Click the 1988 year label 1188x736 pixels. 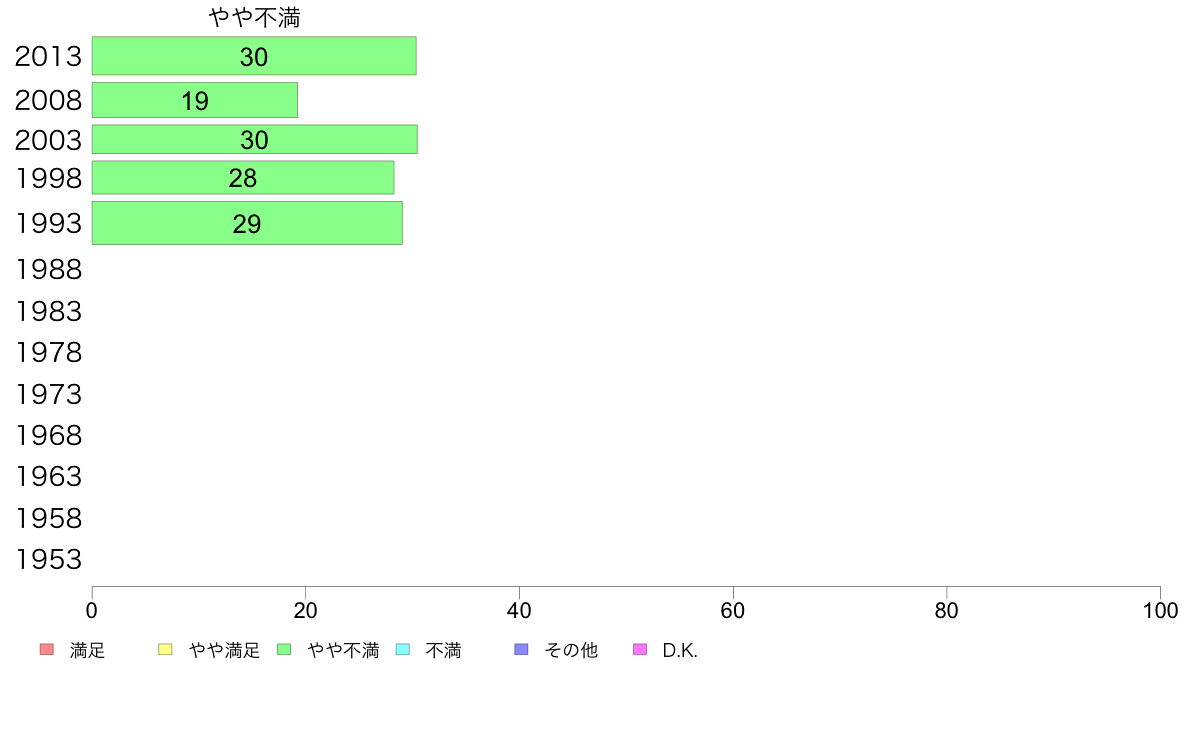tap(48, 270)
